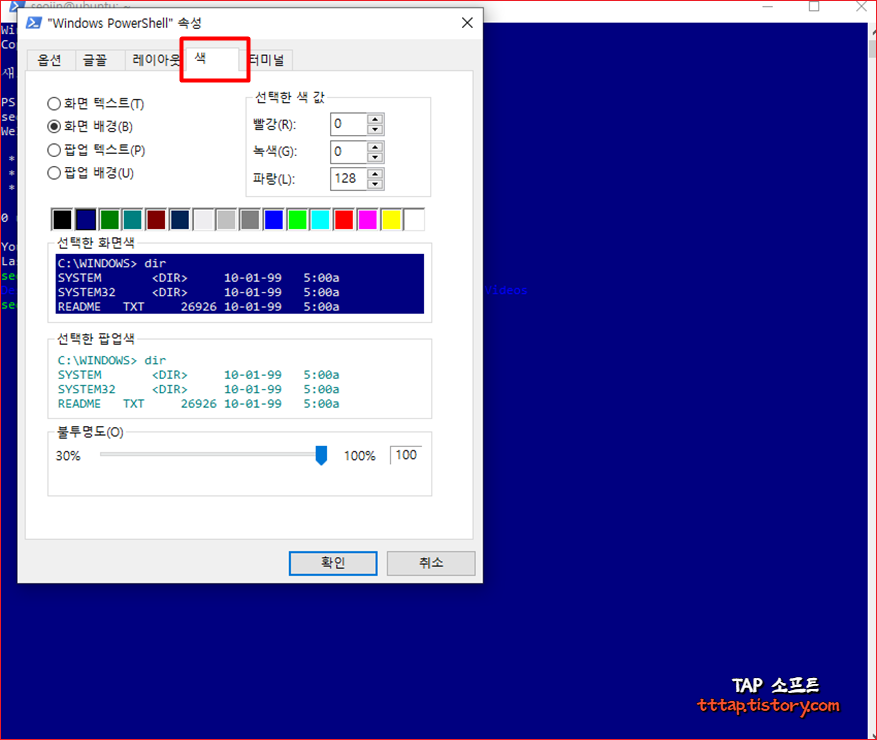Decrease the 빨강(R) value with down arrow
This screenshot has height=740, width=877.
tap(375, 129)
